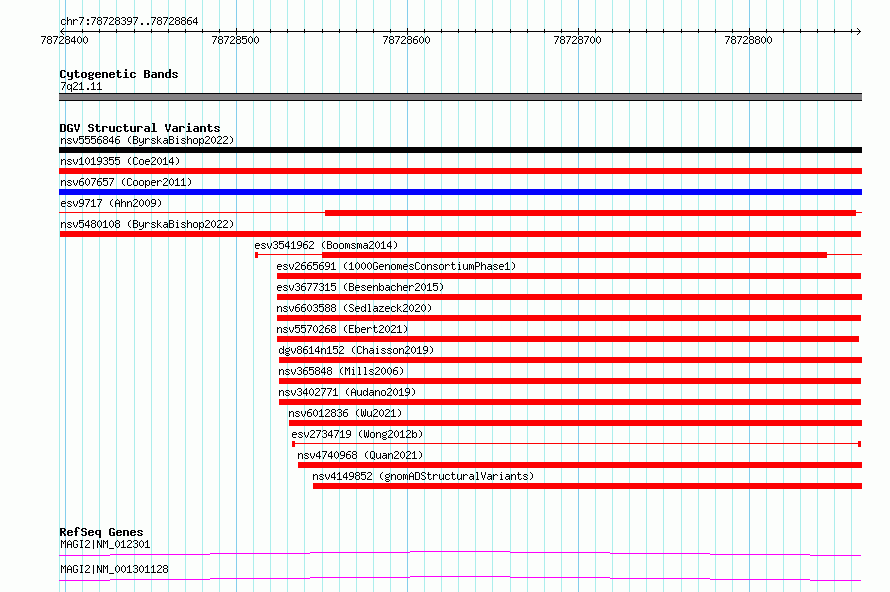Viewport: 890px width, 592px height.
Task: Click the RefSeq Genes track heading
Action: pos(101,532)
